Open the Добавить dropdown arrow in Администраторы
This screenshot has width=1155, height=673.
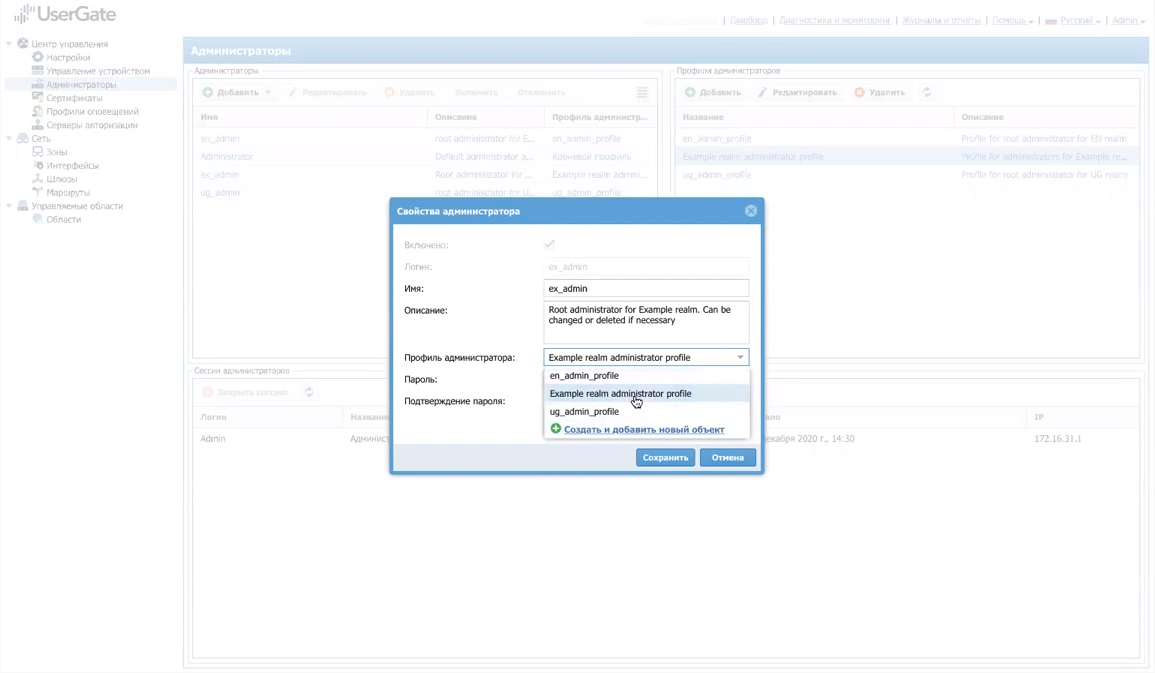(267, 93)
